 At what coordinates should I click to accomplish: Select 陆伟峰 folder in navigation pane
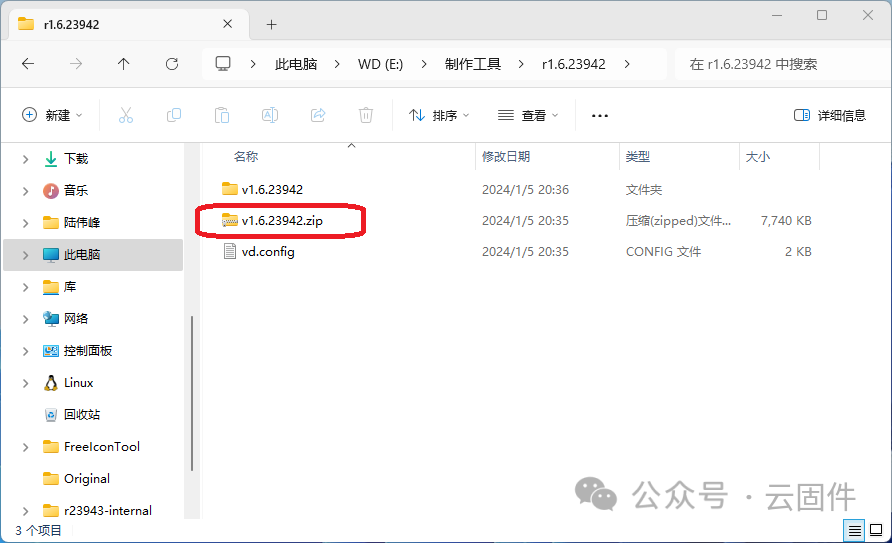click(x=82, y=222)
